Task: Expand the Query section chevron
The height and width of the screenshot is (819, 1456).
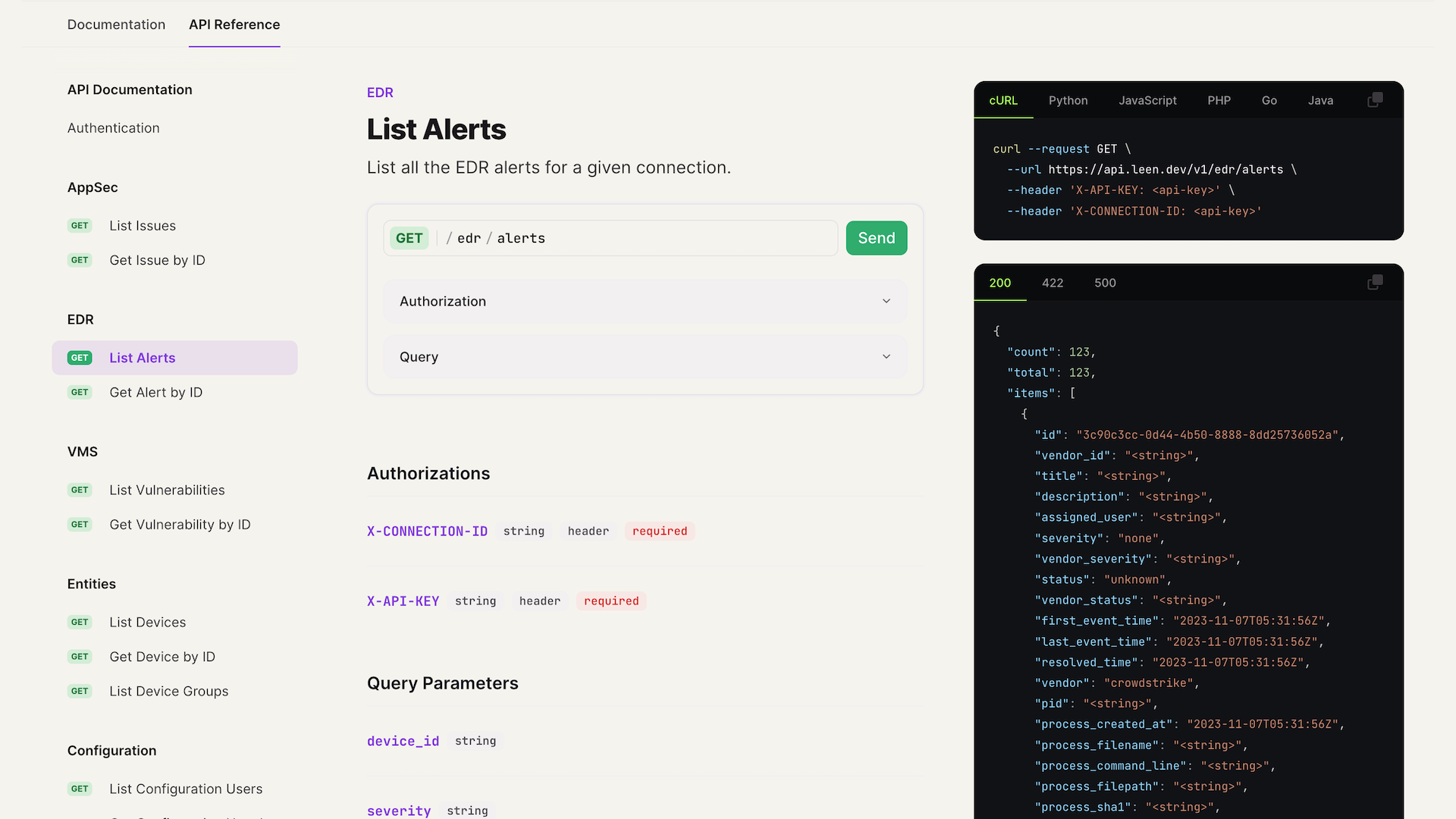Action: pyautogui.click(x=886, y=356)
